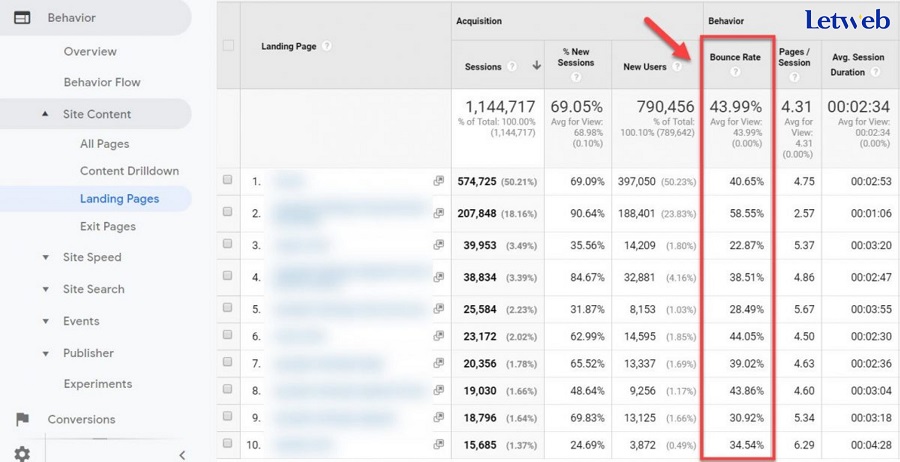Select the Exit Pages report

108,226
